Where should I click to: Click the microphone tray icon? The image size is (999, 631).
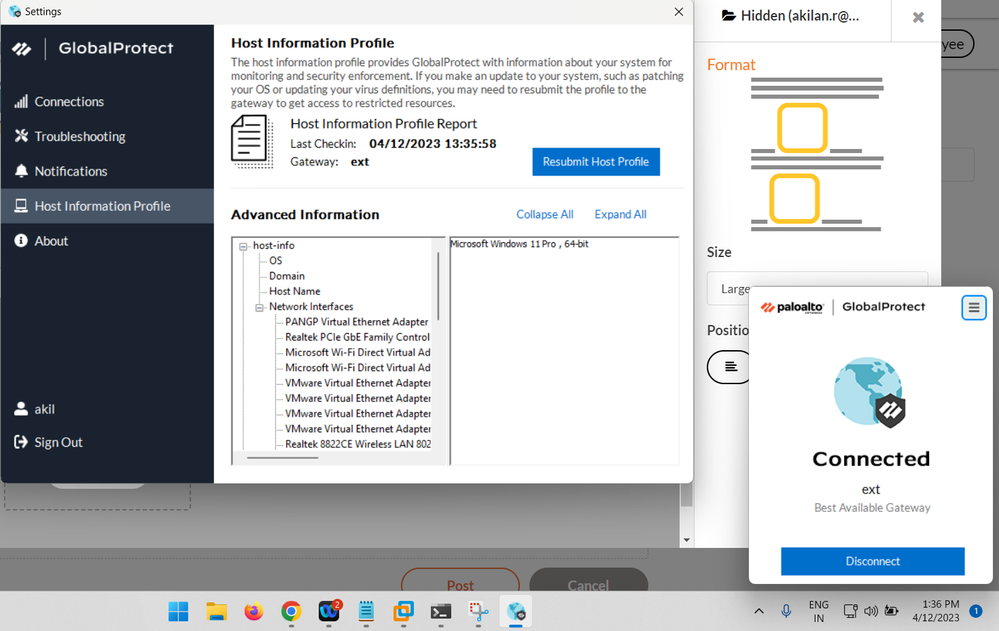click(786, 611)
